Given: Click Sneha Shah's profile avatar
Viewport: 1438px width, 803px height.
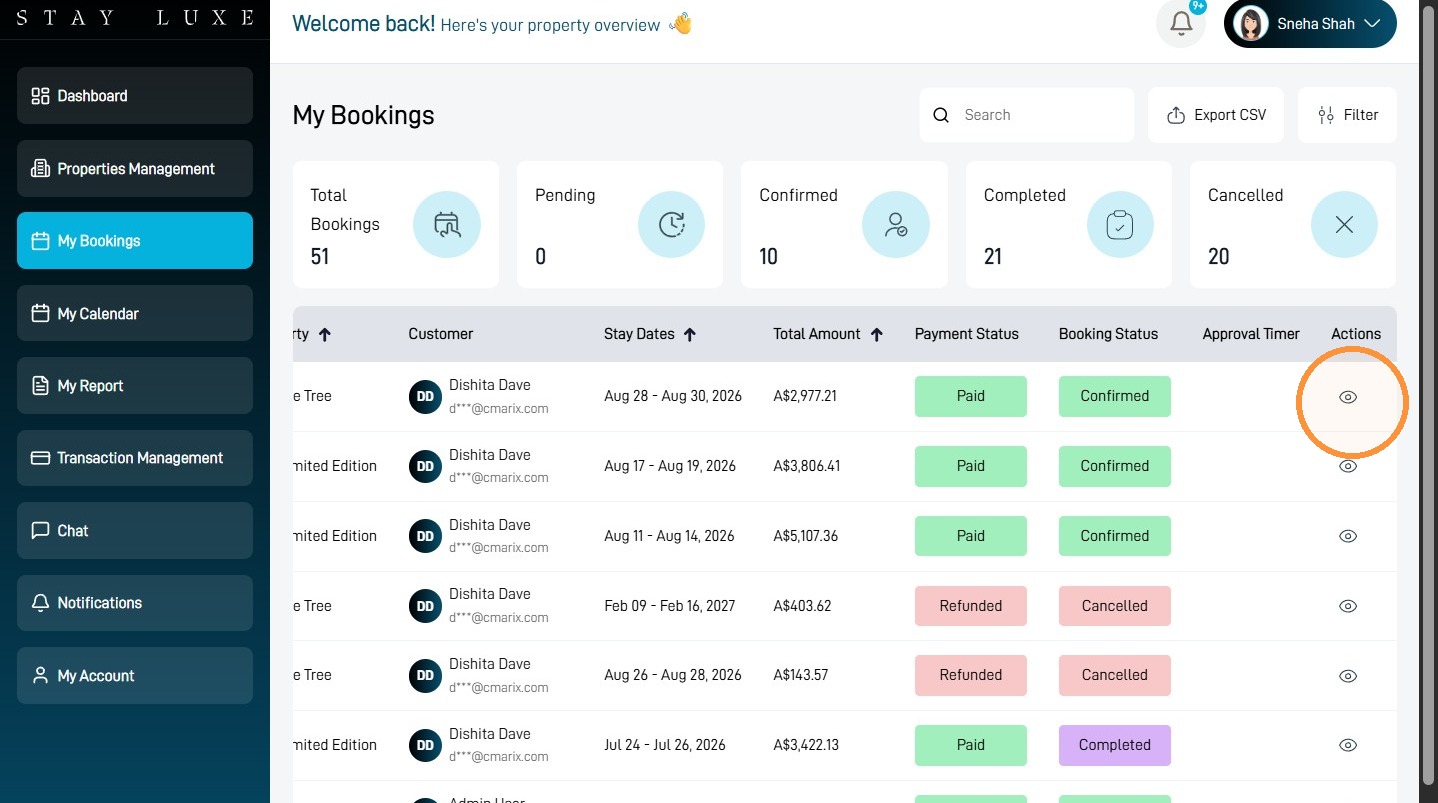Looking at the screenshot, I should tap(1250, 23).
